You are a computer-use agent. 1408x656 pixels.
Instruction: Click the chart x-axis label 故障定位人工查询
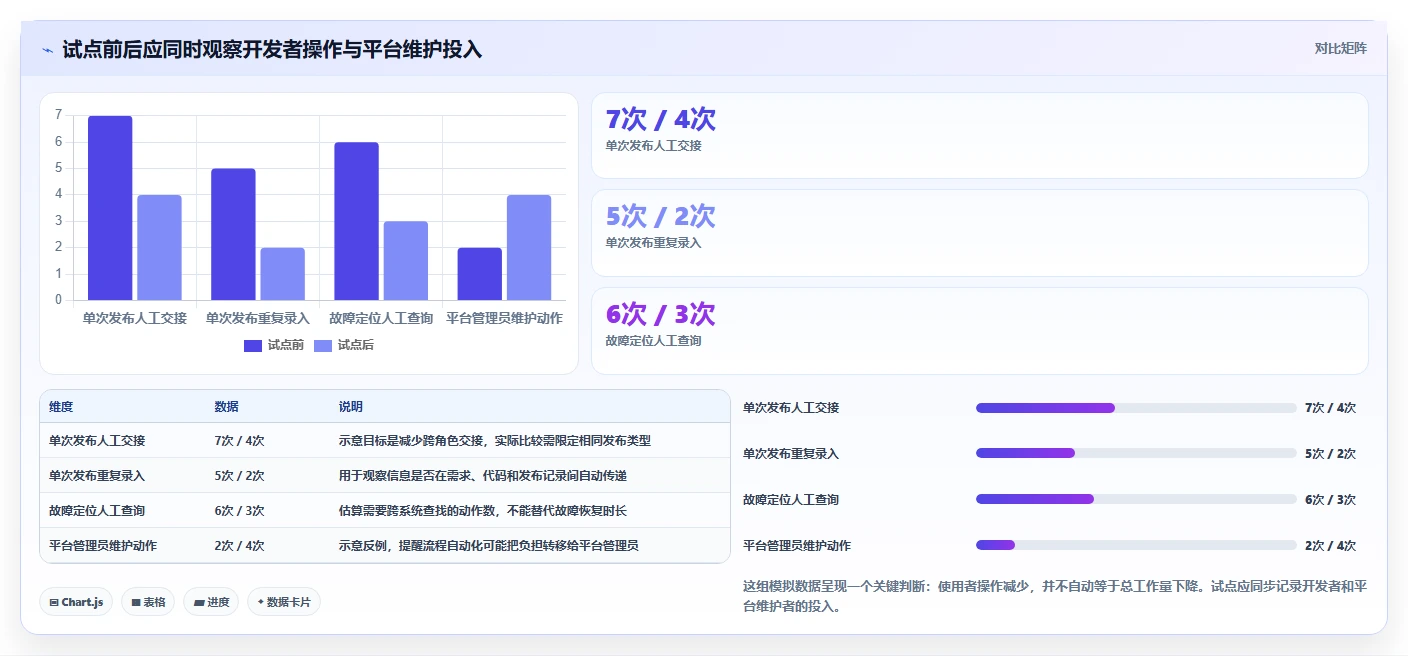click(x=381, y=318)
